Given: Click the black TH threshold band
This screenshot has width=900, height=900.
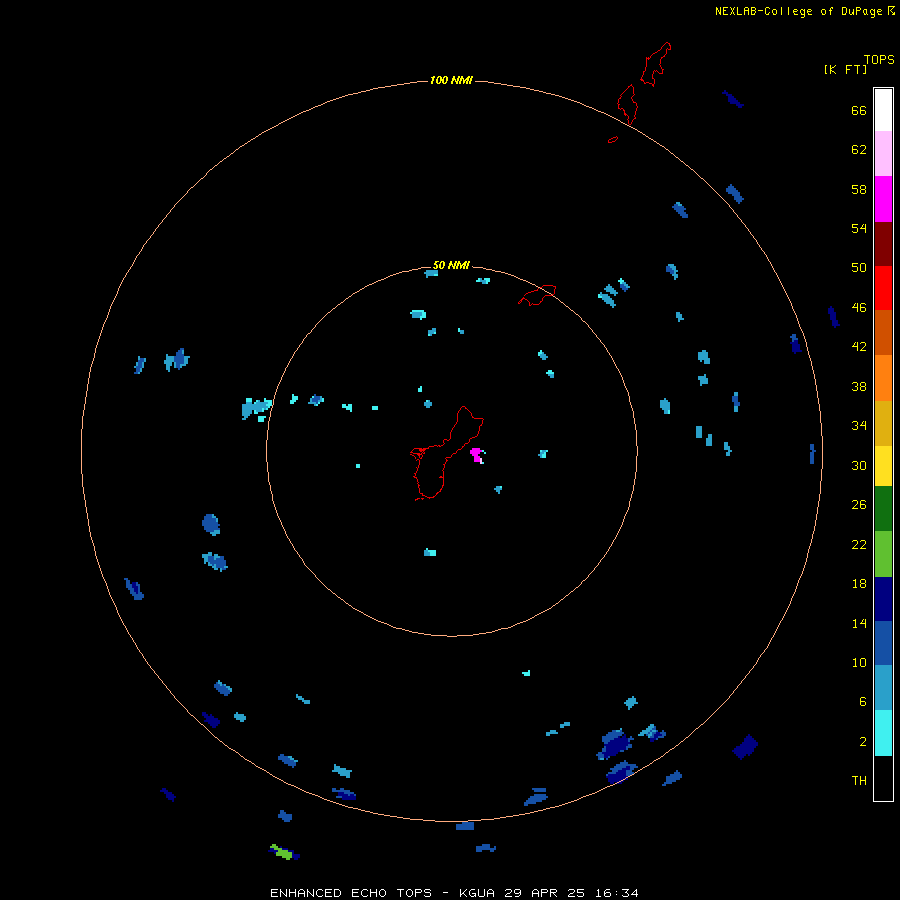Looking at the screenshot, I should [x=883, y=778].
